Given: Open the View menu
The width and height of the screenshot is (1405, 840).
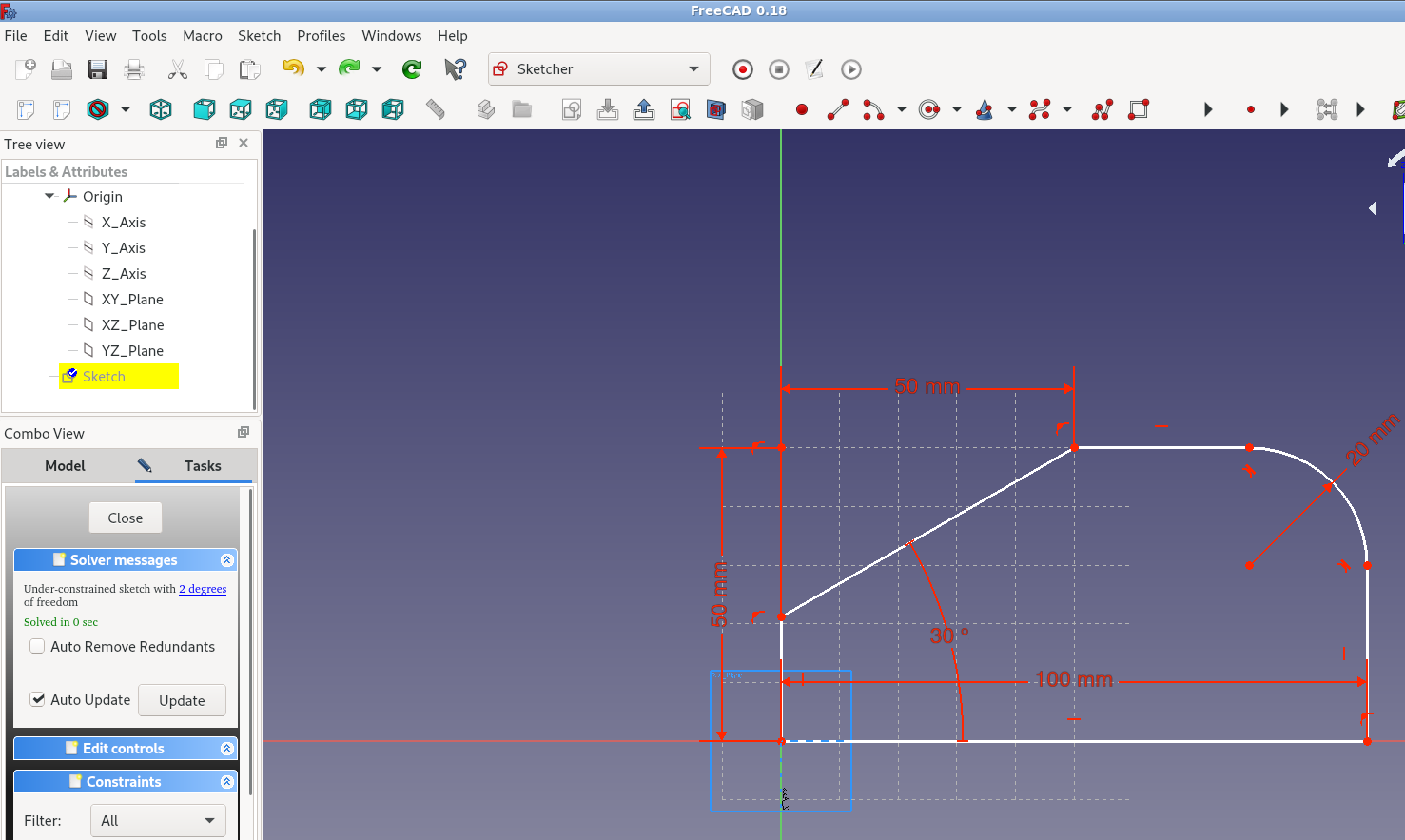Looking at the screenshot, I should tap(100, 35).
